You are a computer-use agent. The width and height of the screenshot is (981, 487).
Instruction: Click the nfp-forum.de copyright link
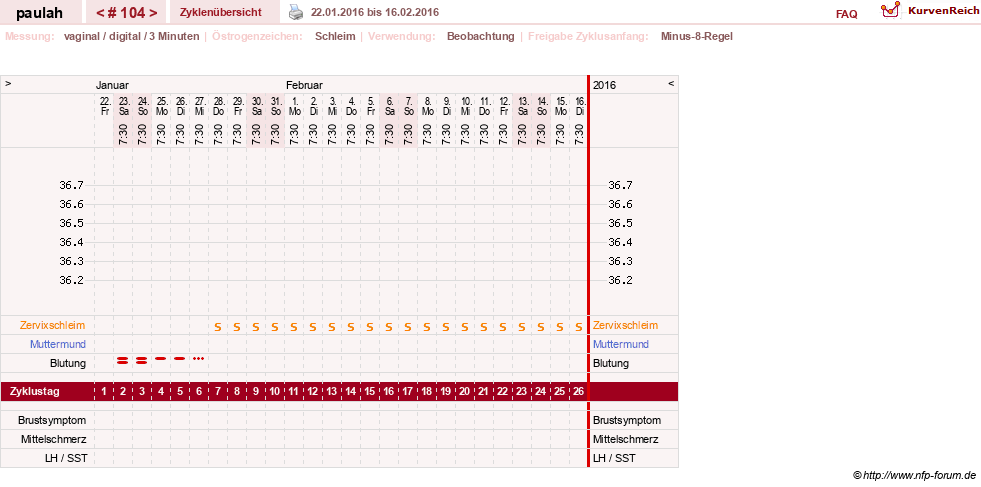(915, 476)
